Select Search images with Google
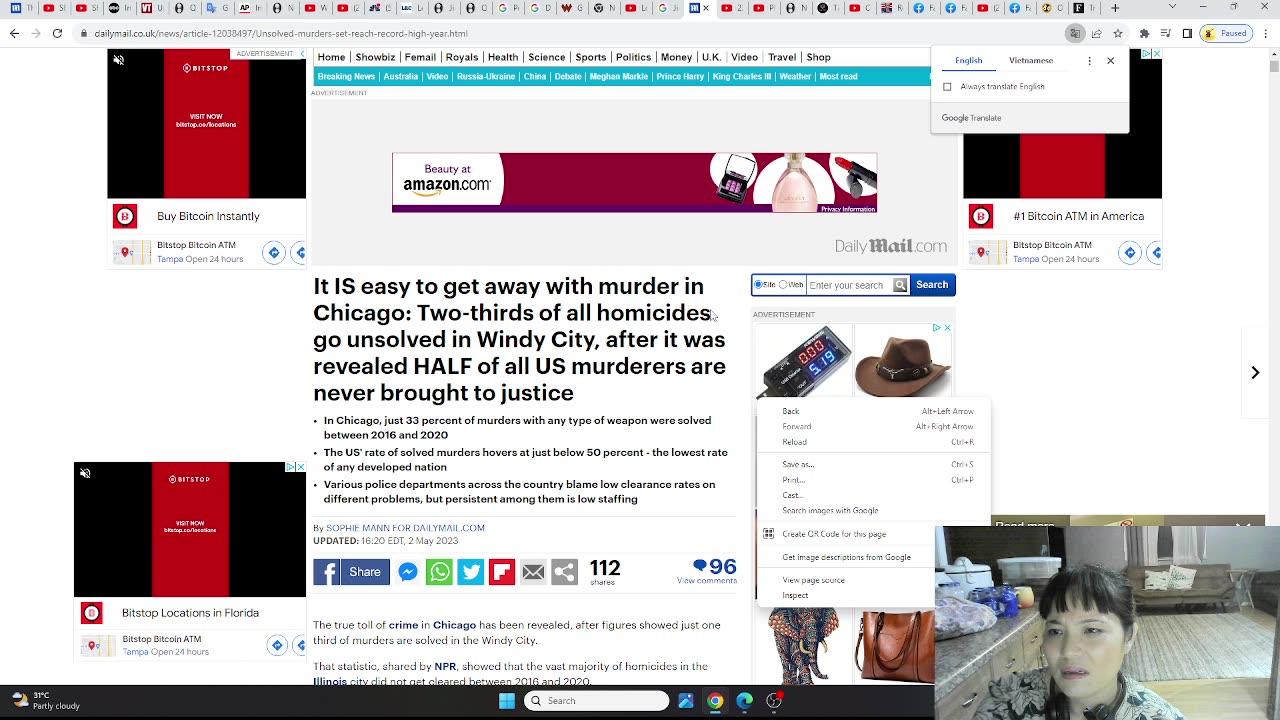 [875, 511]
